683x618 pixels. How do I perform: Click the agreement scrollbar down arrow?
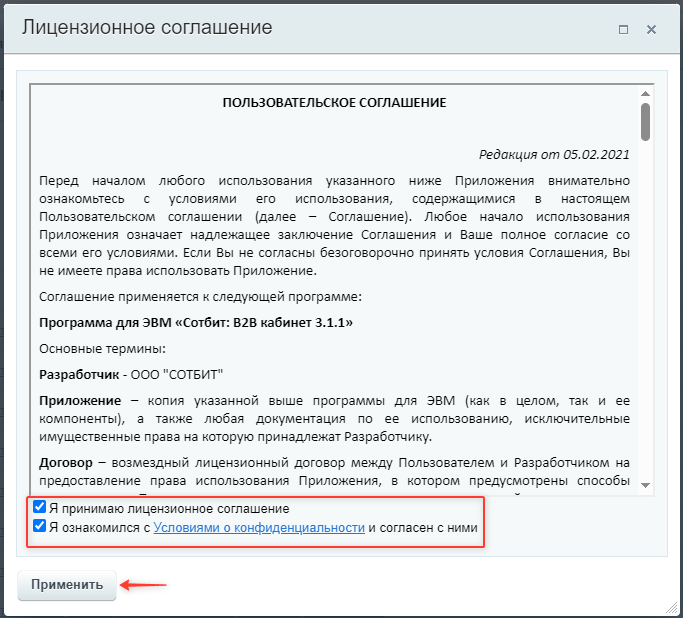click(x=646, y=485)
